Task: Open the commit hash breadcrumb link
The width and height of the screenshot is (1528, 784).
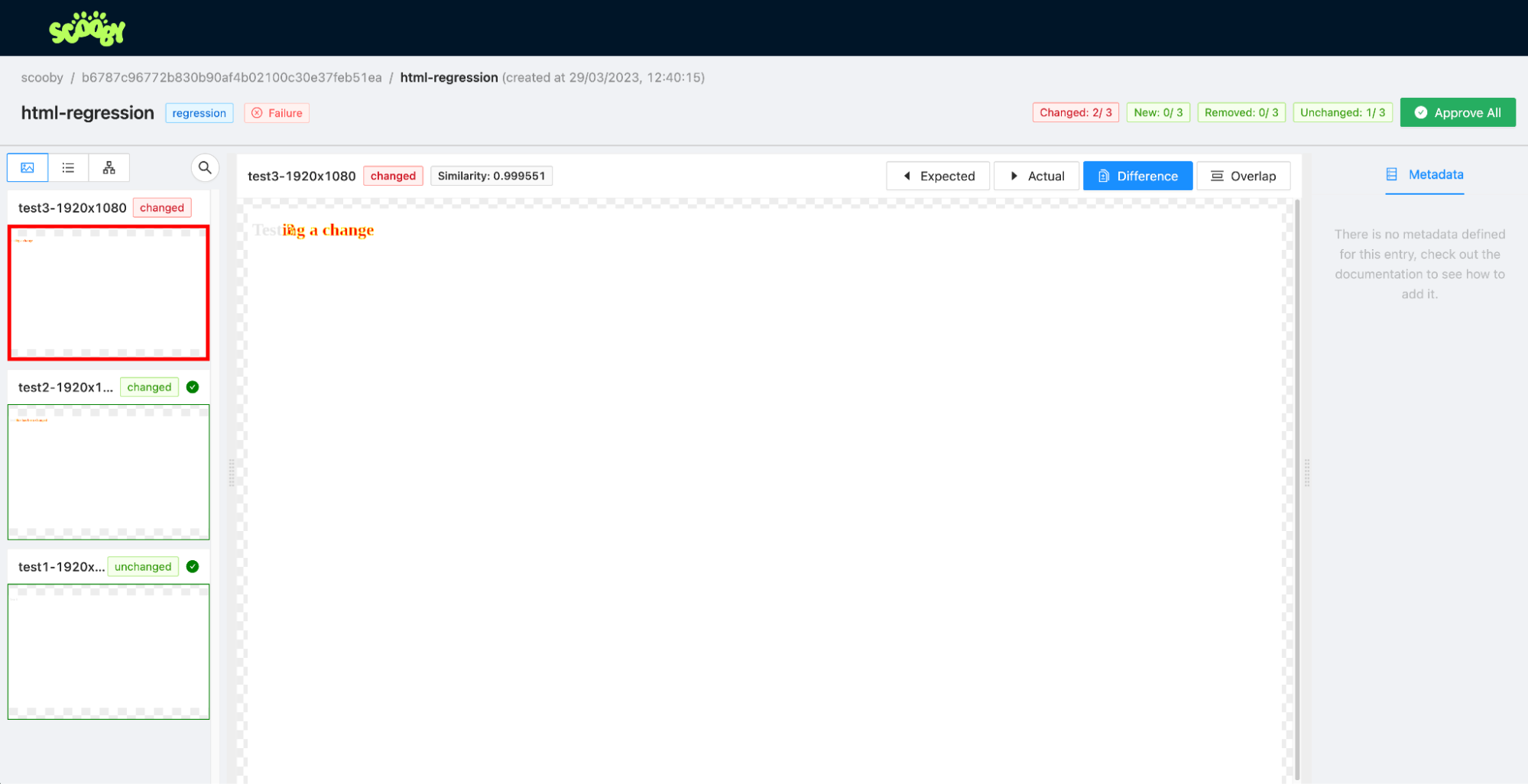Action: point(232,78)
